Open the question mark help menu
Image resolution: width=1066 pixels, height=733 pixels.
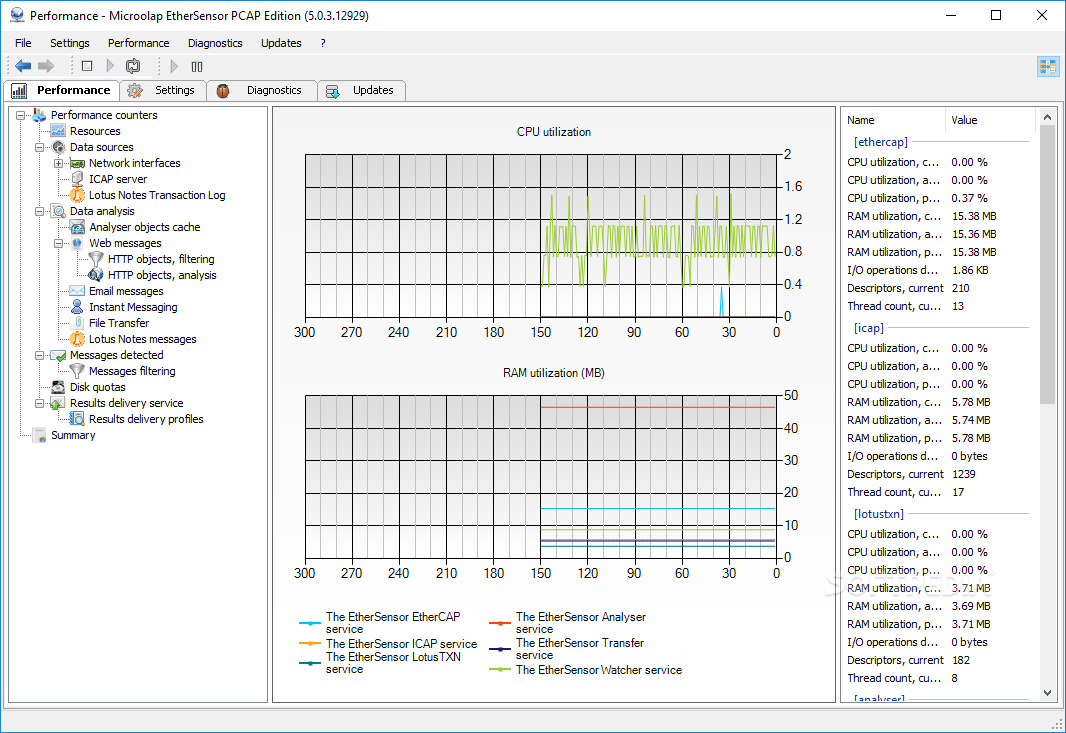[323, 43]
